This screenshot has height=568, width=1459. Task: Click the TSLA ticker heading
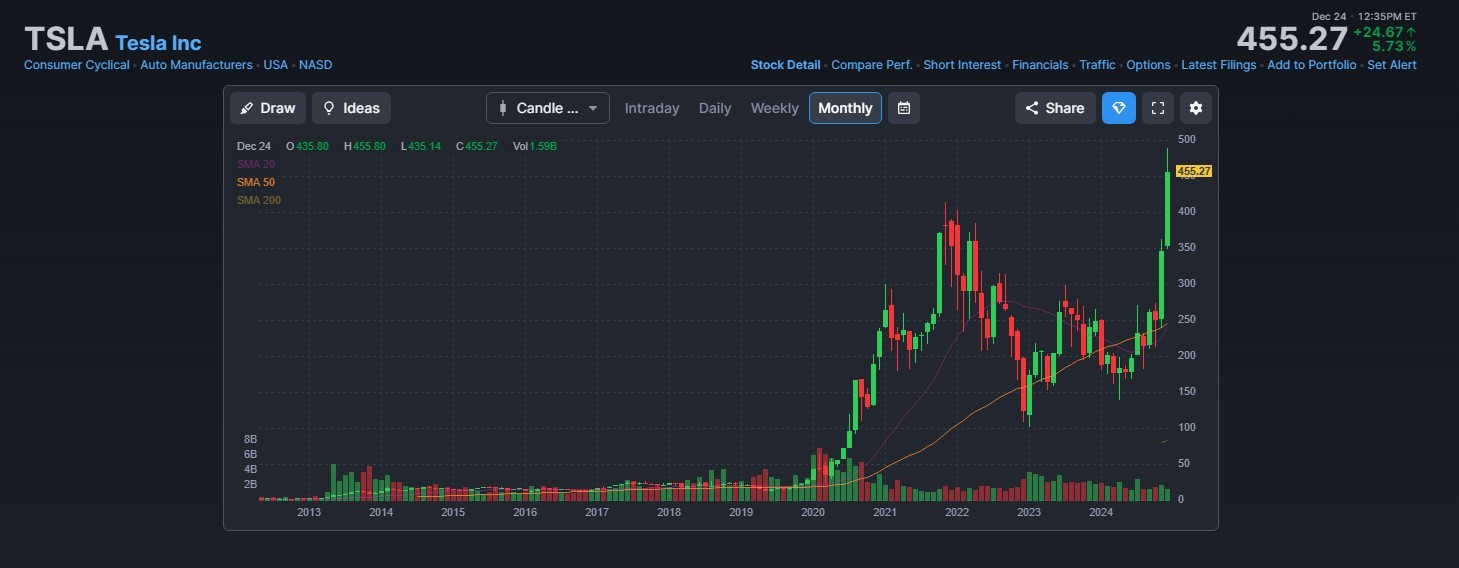coord(66,39)
